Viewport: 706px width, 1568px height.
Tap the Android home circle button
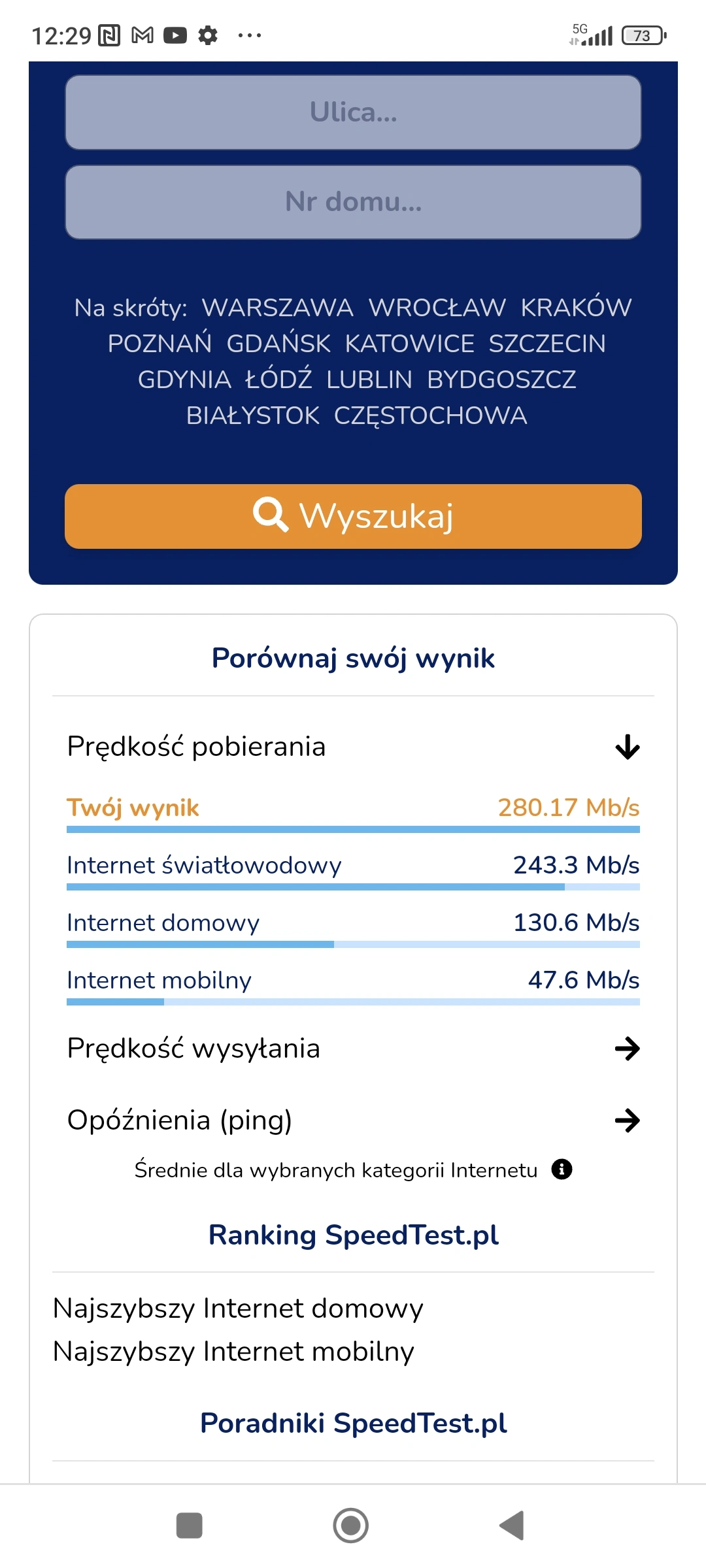pos(351,1526)
